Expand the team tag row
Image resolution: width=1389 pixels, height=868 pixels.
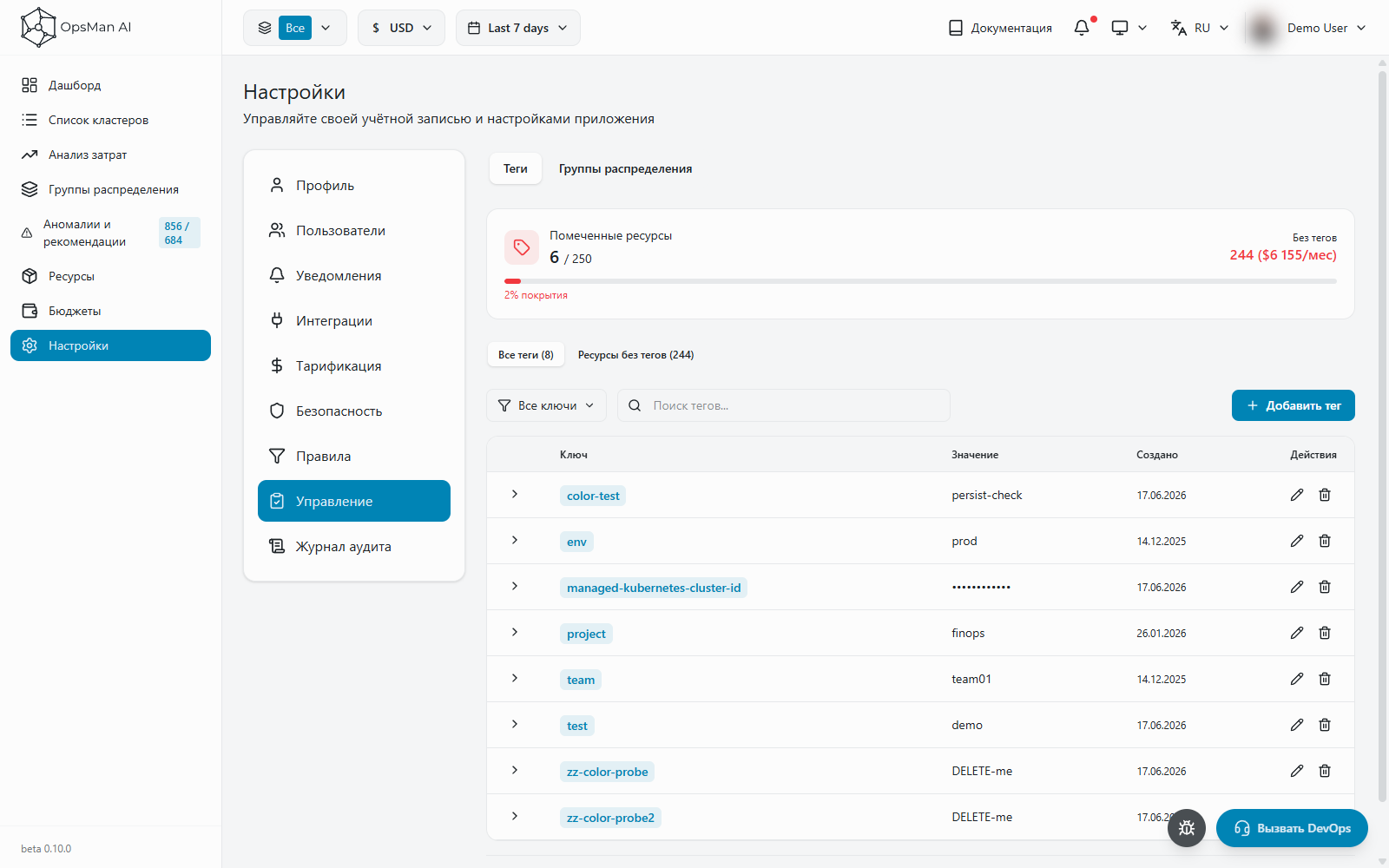click(x=515, y=678)
